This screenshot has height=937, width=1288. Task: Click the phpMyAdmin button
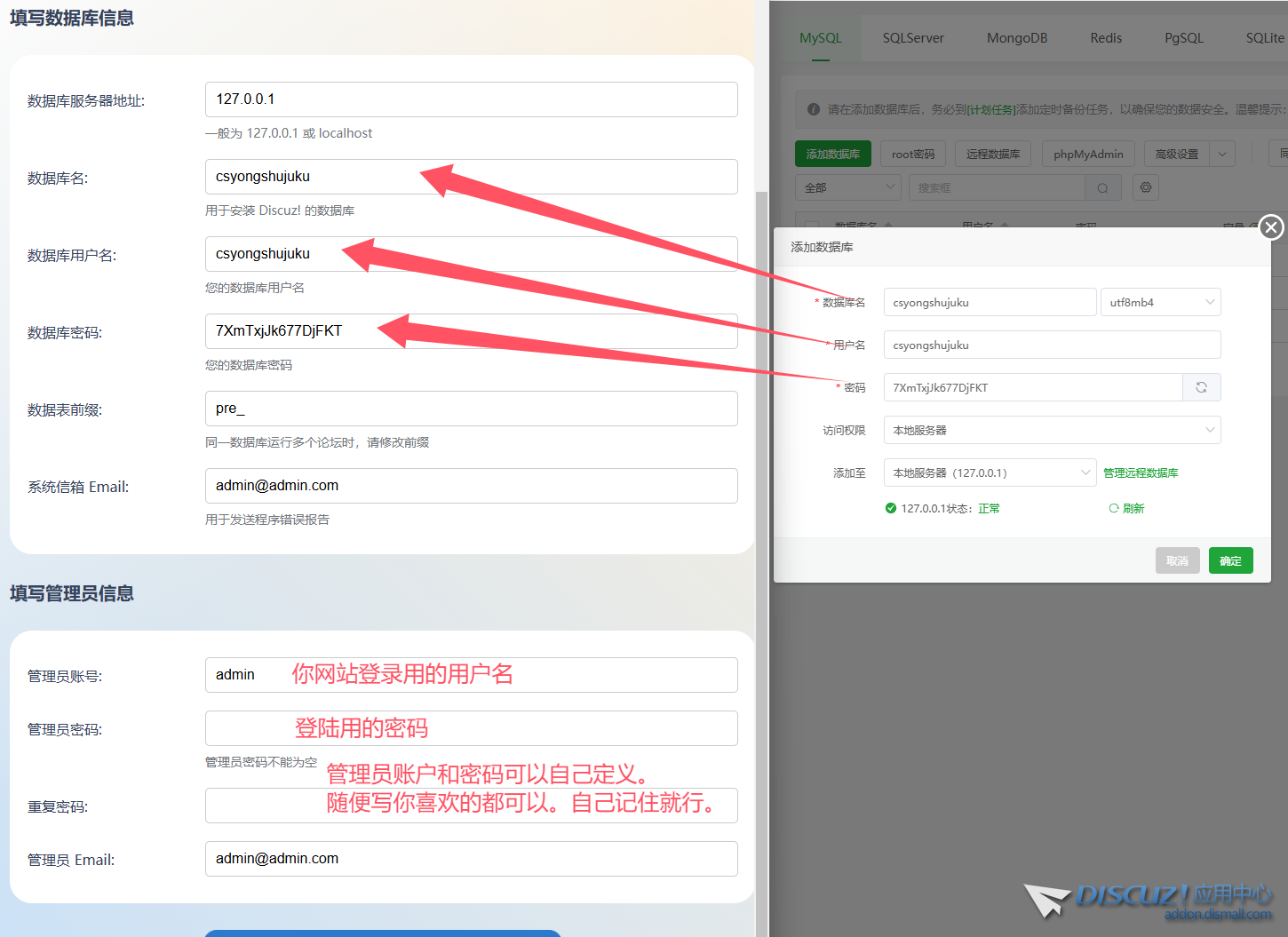(1088, 154)
